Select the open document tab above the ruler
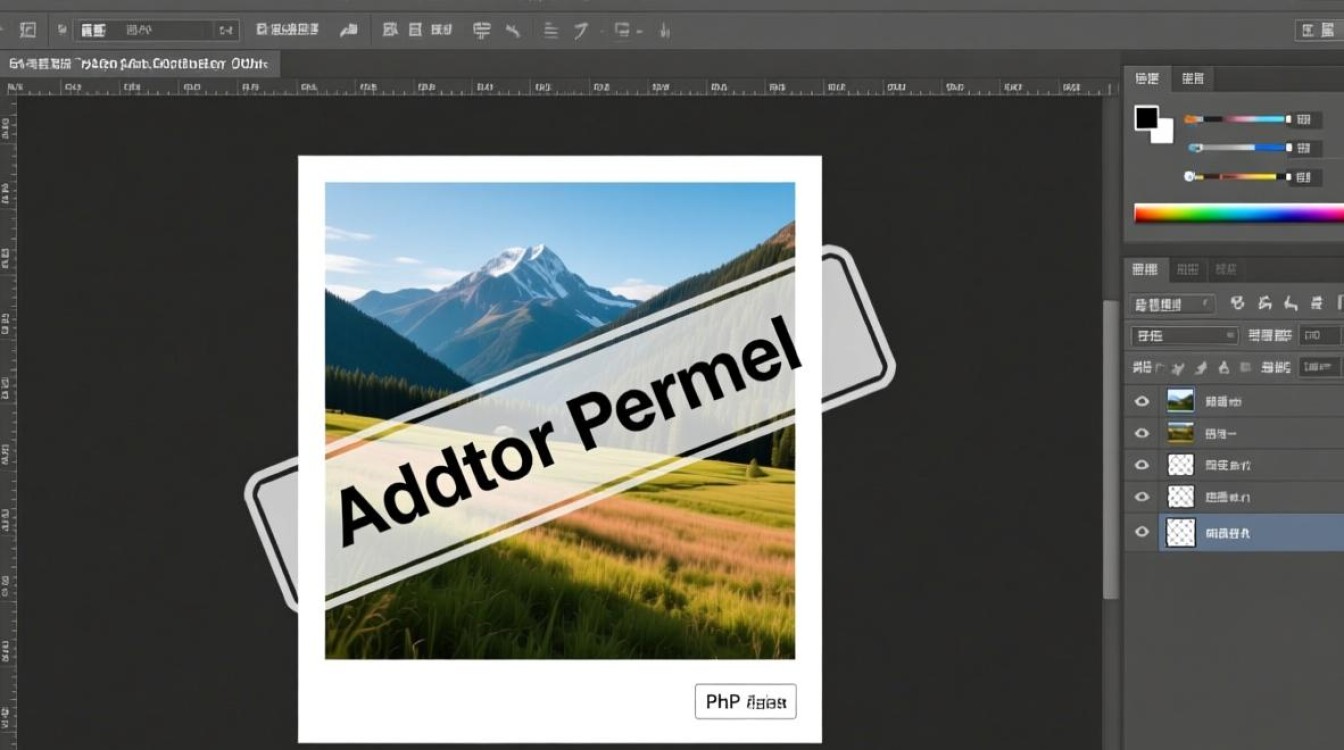Image resolution: width=1344 pixels, height=750 pixels. point(138,64)
